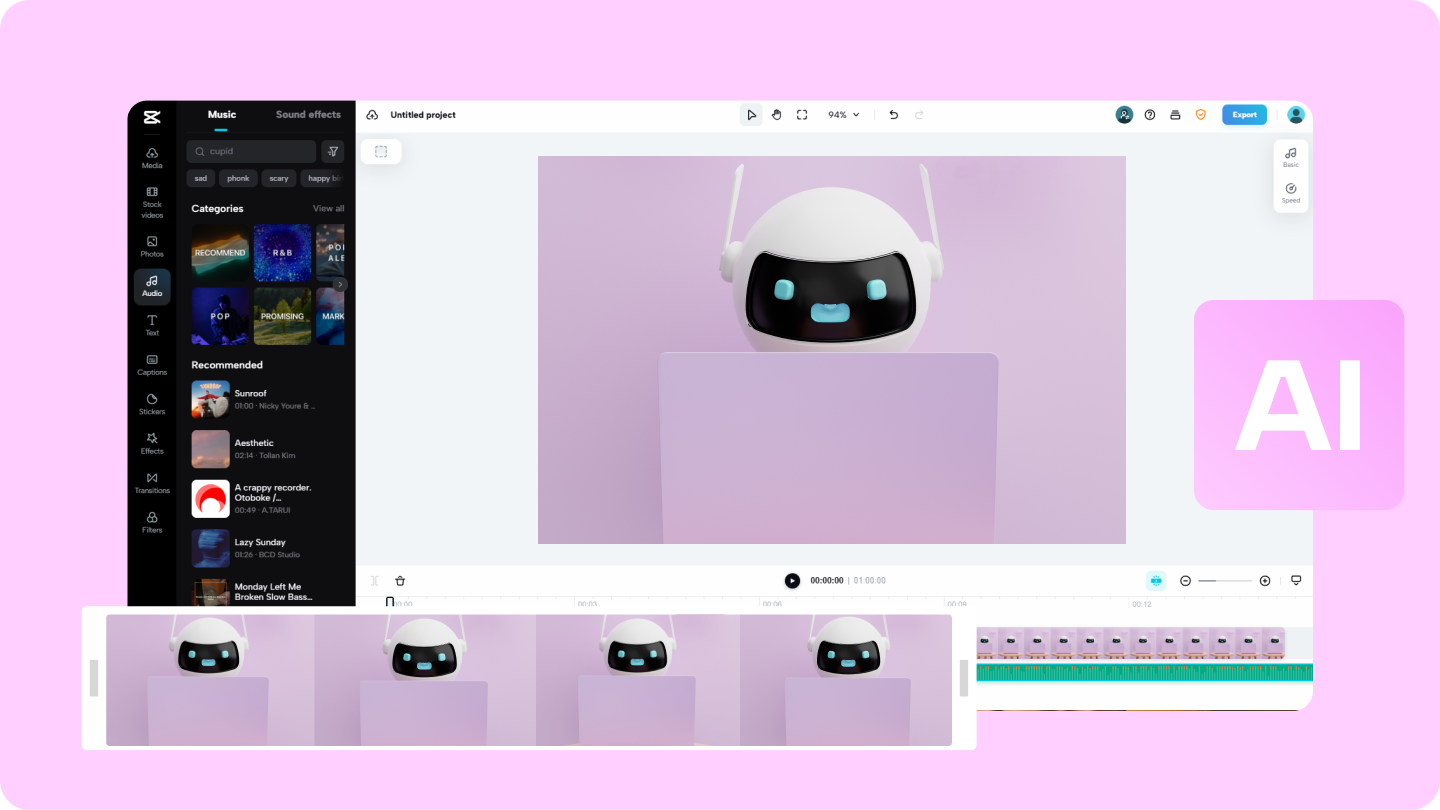
Task: Open the PROMISING category thumbnail
Action: (x=282, y=316)
